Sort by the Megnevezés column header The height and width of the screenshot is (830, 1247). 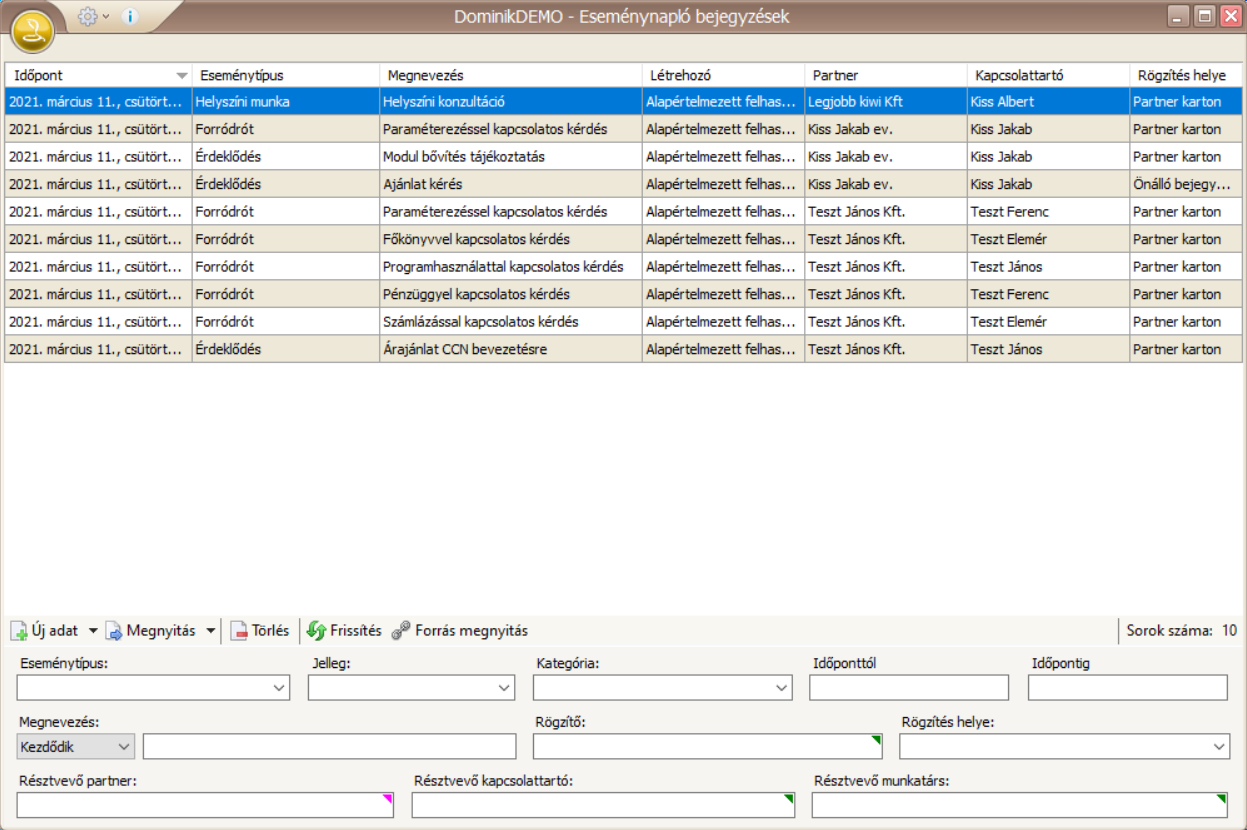[x=511, y=75]
